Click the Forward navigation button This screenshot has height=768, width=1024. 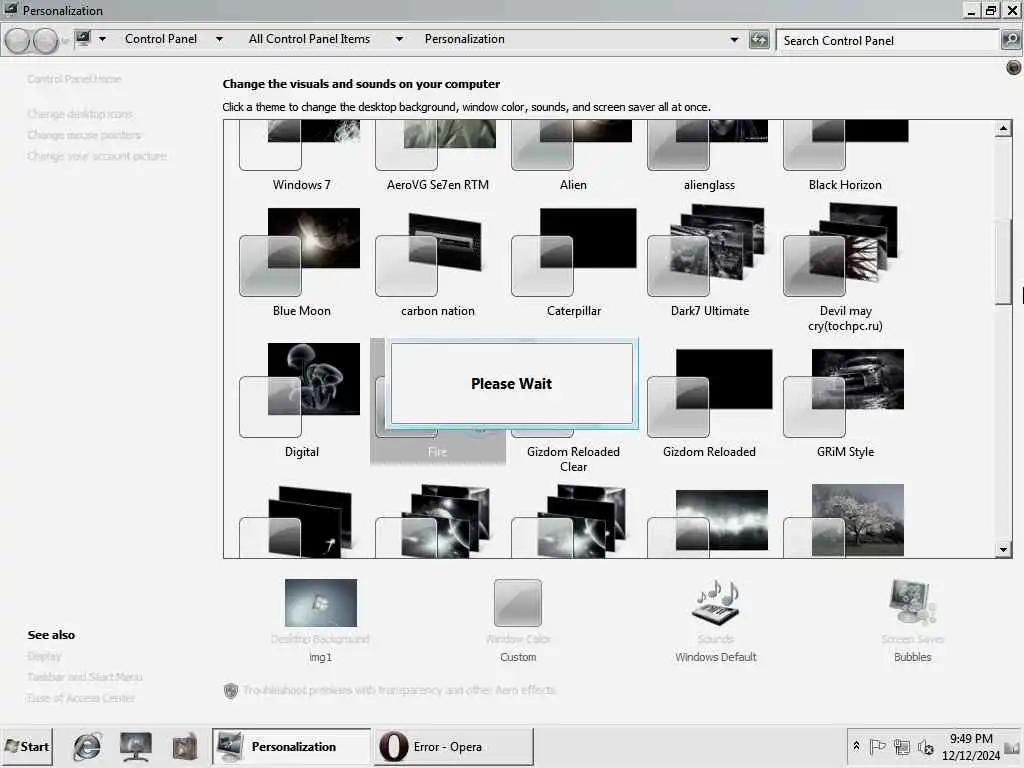pos(45,40)
